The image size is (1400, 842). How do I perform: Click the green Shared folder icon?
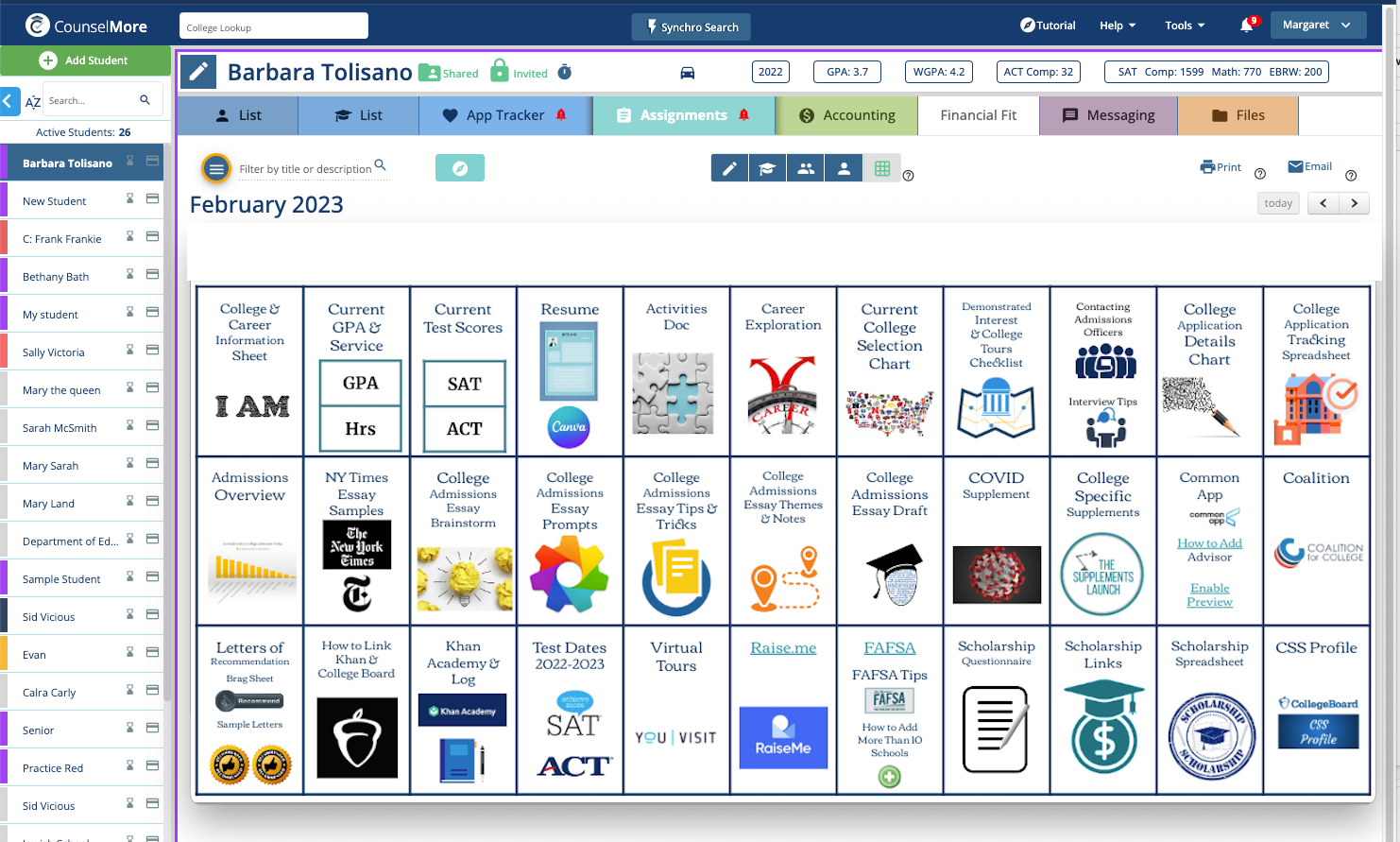click(429, 72)
